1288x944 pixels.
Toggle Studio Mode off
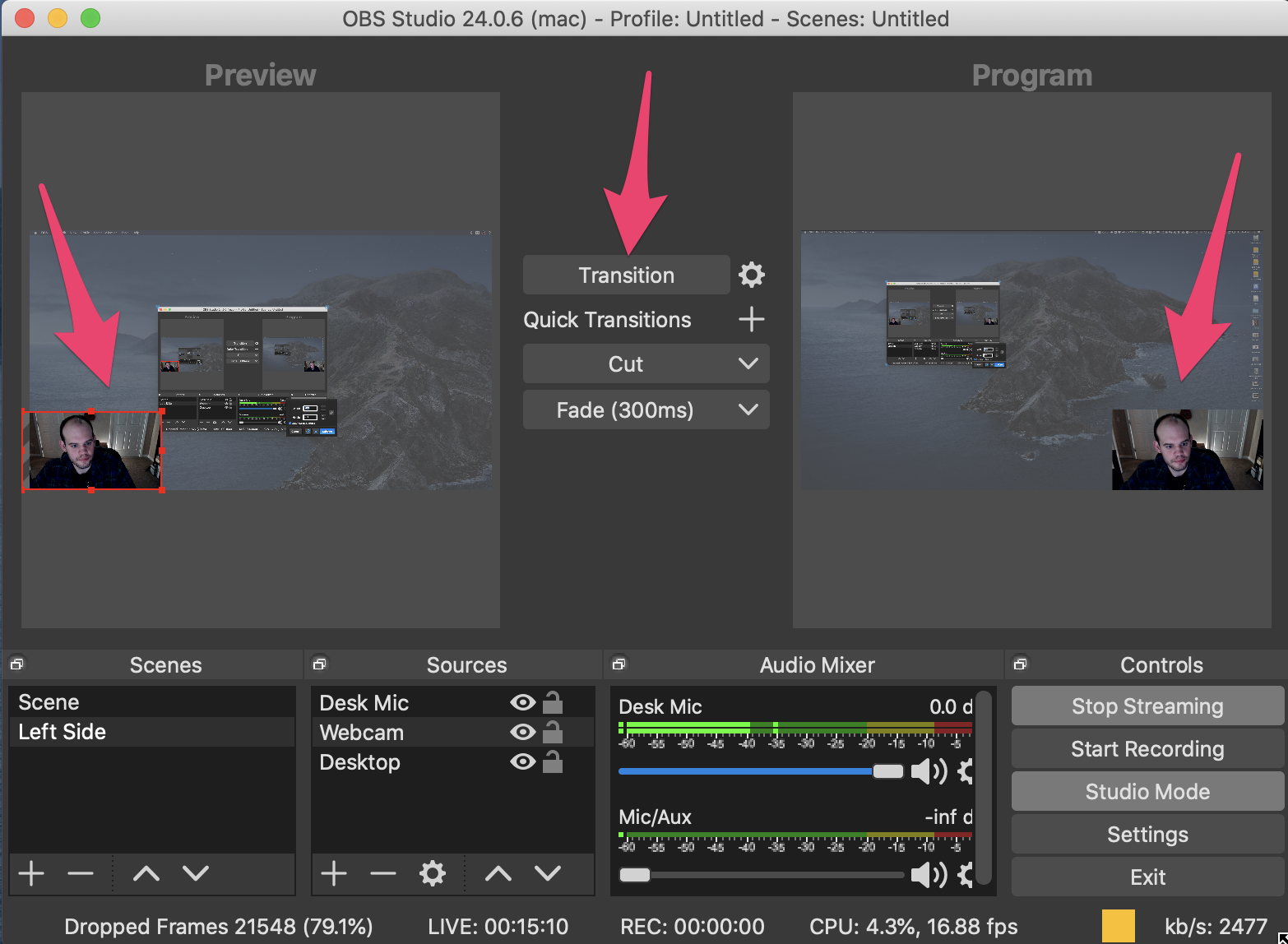[1147, 791]
